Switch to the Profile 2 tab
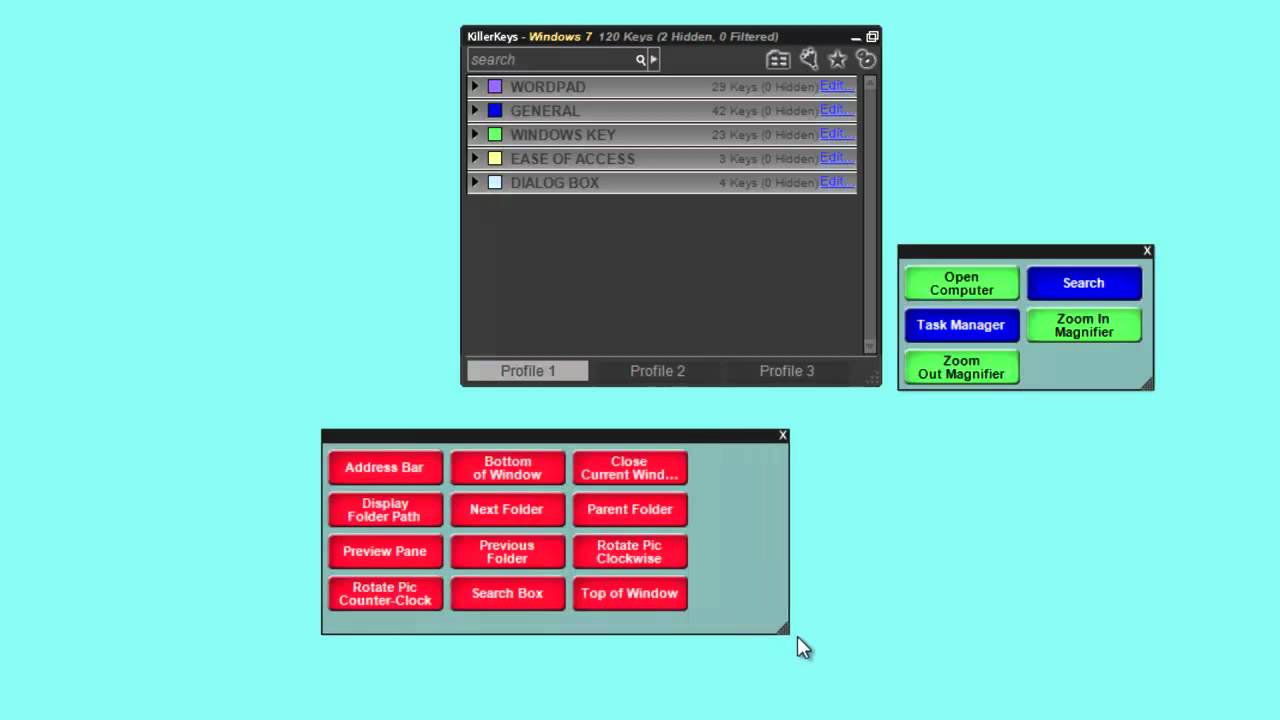The height and width of the screenshot is (720, 1280). pos(657,371)
